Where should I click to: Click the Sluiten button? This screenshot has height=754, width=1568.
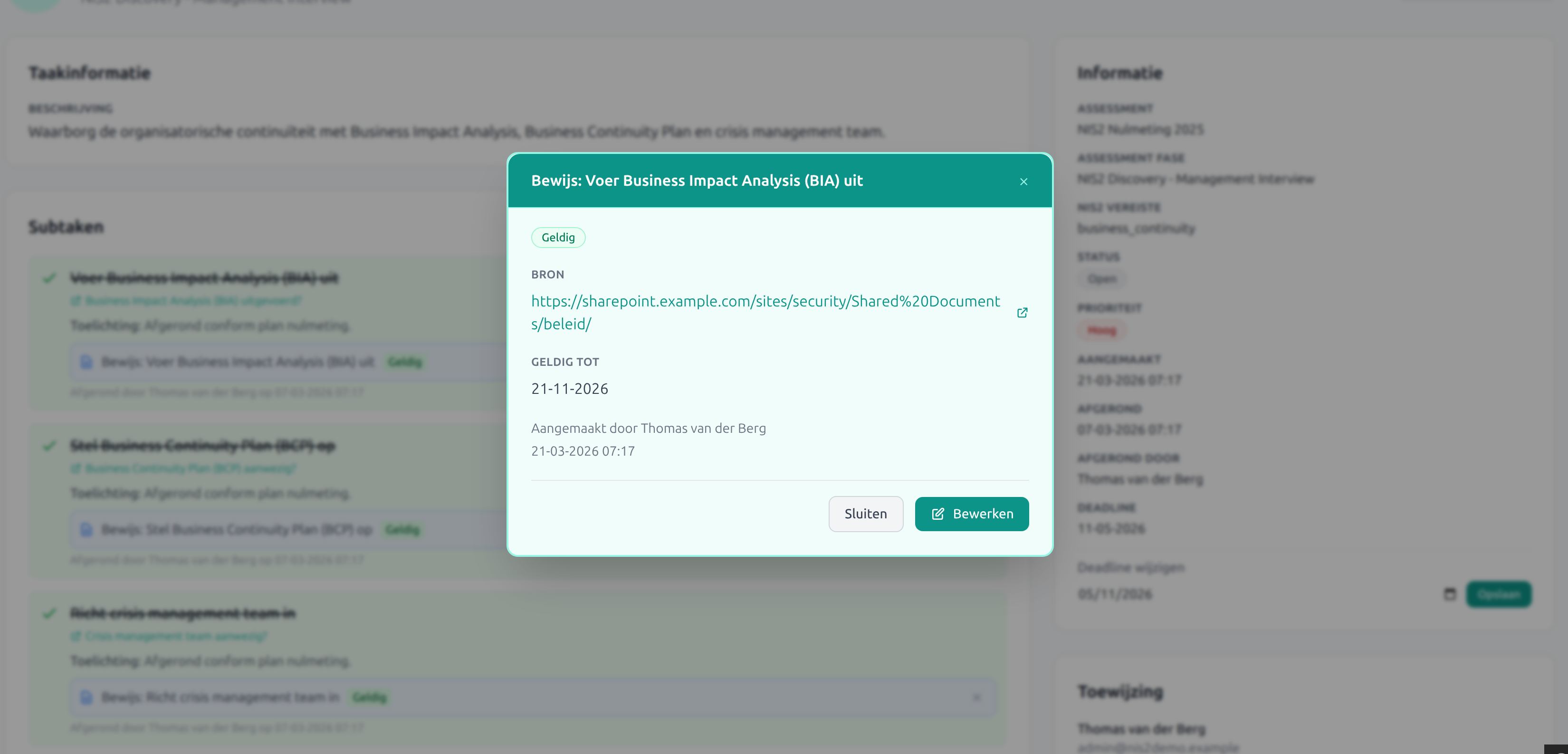point(865,514)
